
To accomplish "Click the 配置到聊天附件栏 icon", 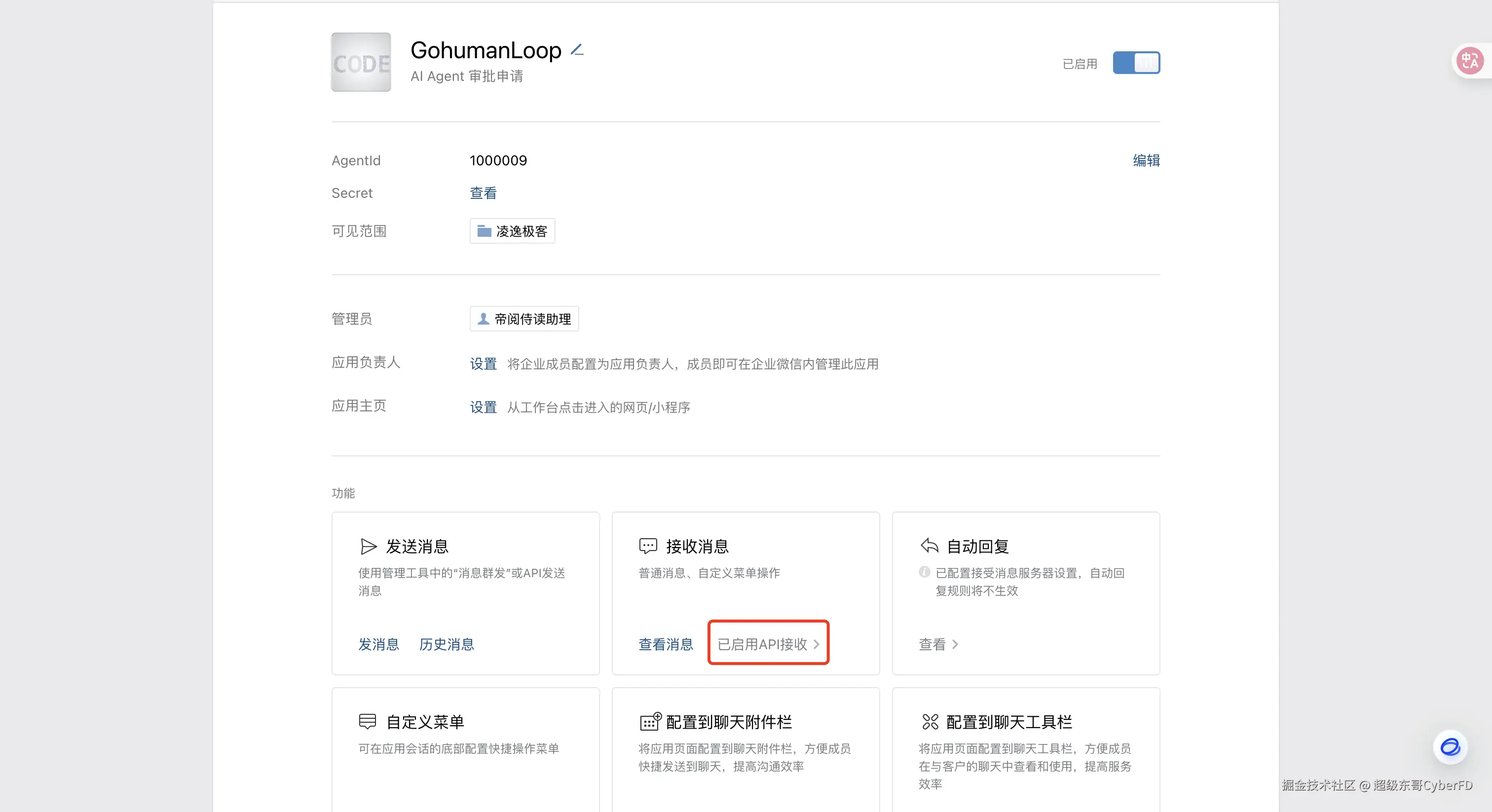I will [x=650, y=721].
